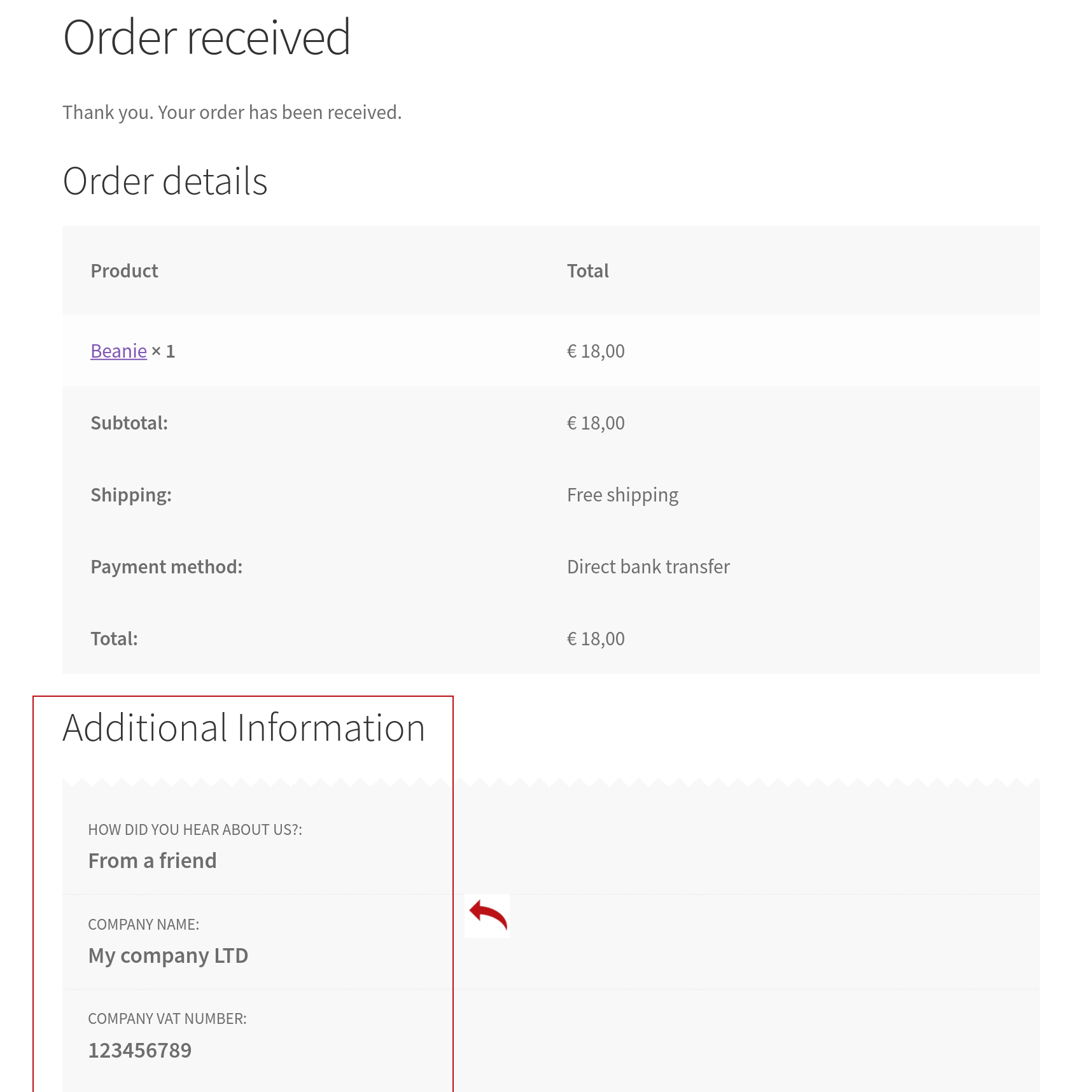Click the Company VAT number label
Image resolution: width=1092 pixels, height=1092 pixels.
[167, 1019]
